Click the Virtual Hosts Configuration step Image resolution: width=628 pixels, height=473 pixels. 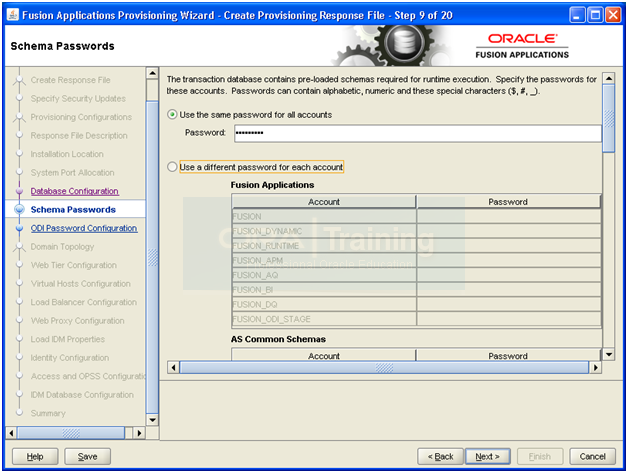point(81,284)
